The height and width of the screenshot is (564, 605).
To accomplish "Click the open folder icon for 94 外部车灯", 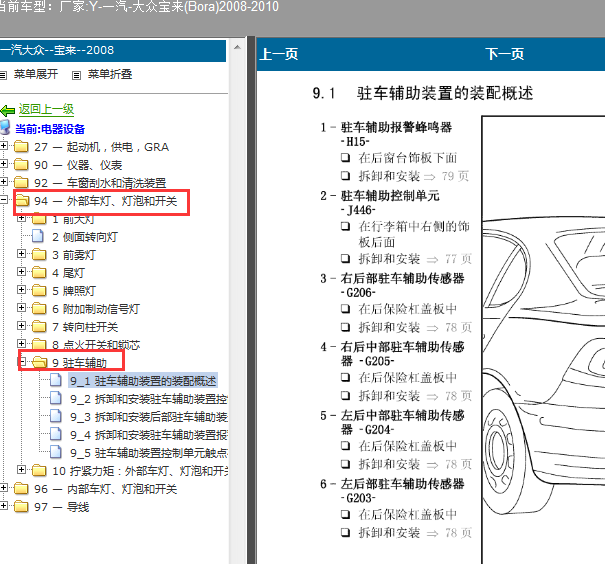I will [22, 201].
